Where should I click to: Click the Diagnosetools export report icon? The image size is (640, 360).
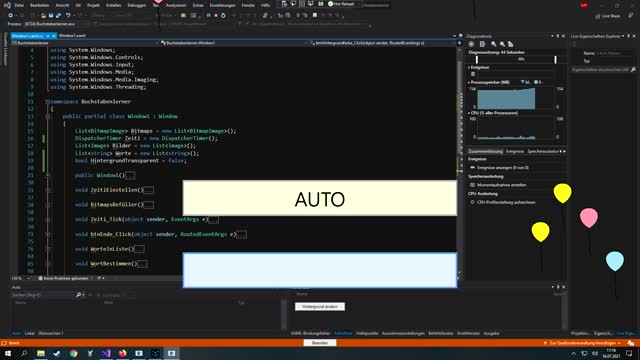(482, 44)
